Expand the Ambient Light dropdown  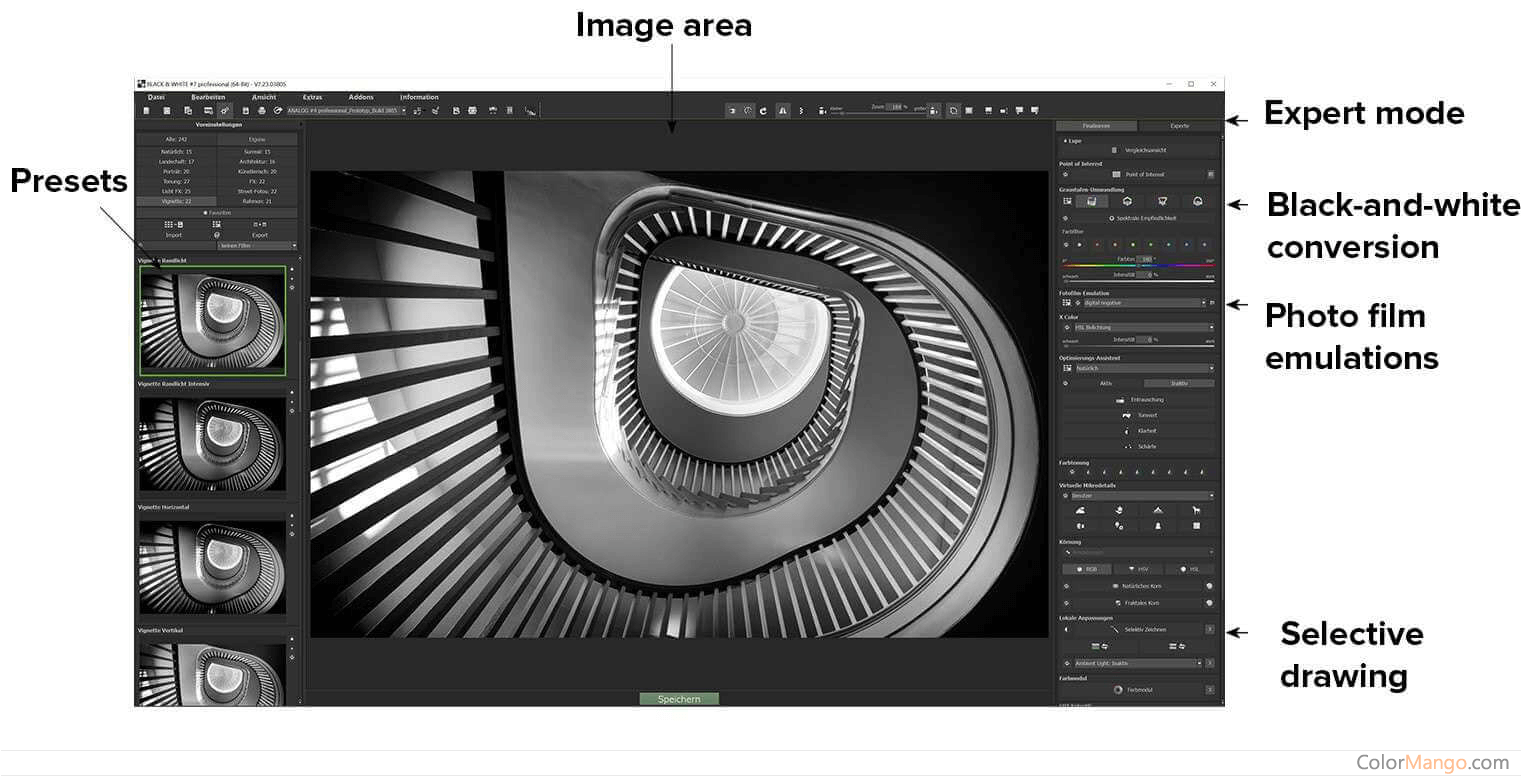click(x=1137, y=663)
